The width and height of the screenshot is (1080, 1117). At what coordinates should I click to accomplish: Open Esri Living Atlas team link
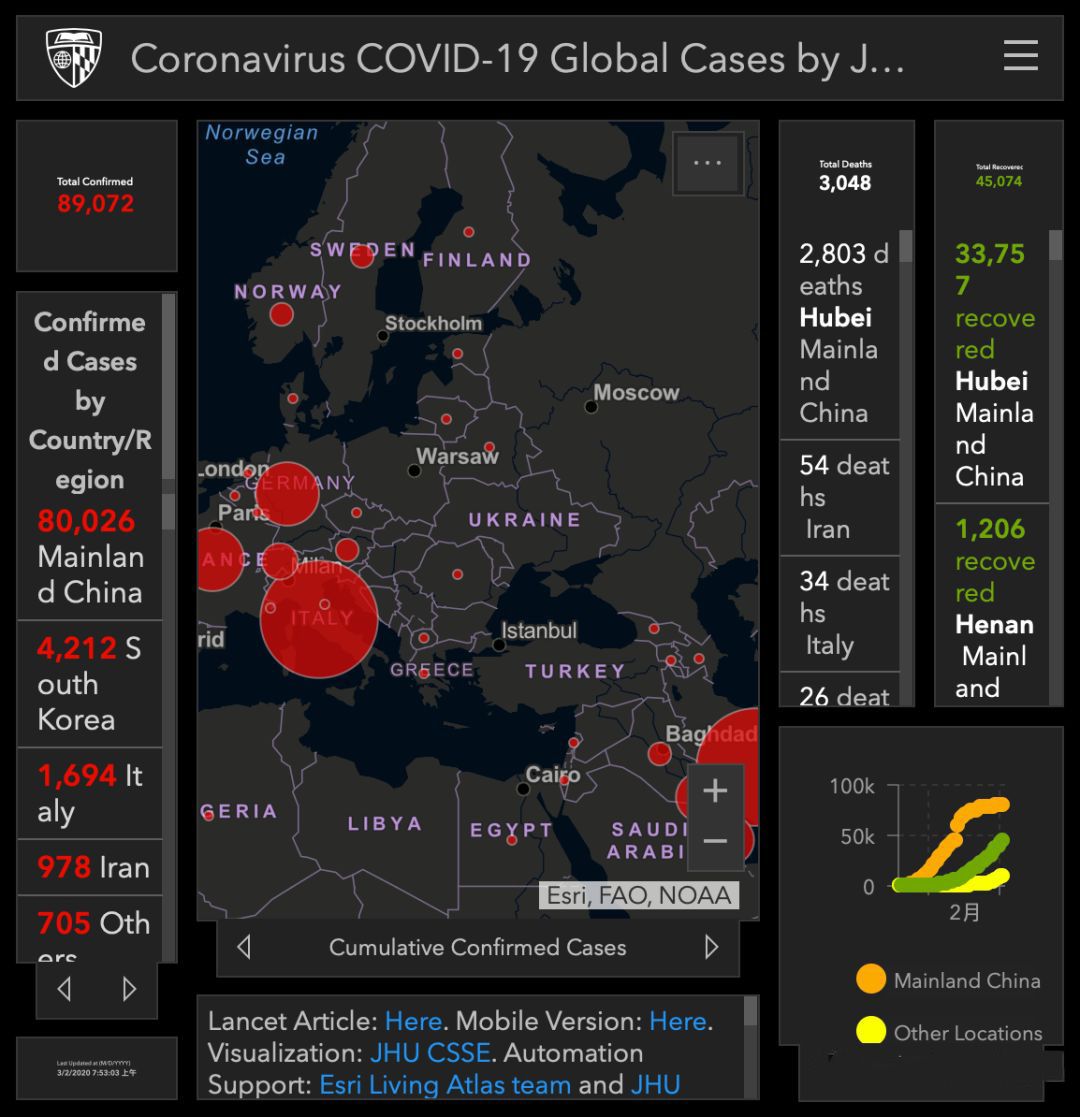(x=445, y=1085)
